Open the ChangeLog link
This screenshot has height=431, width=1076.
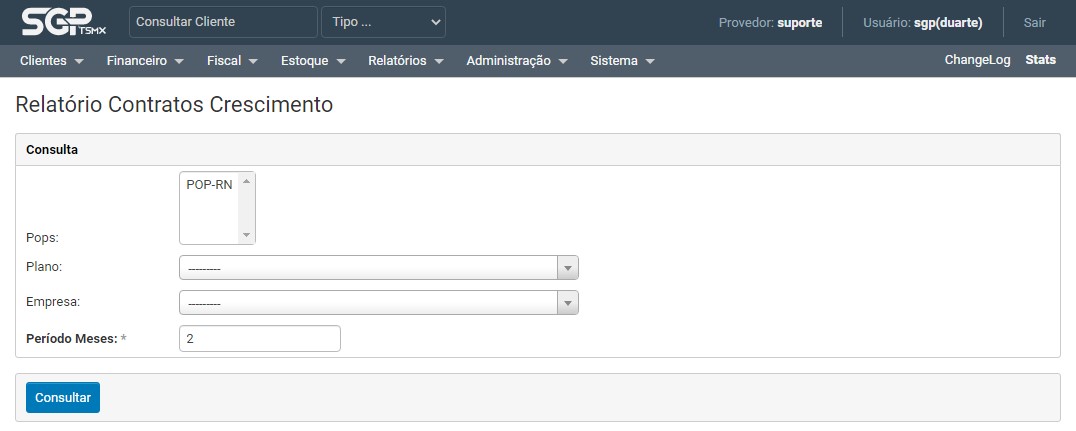click(x=977, y=60)
